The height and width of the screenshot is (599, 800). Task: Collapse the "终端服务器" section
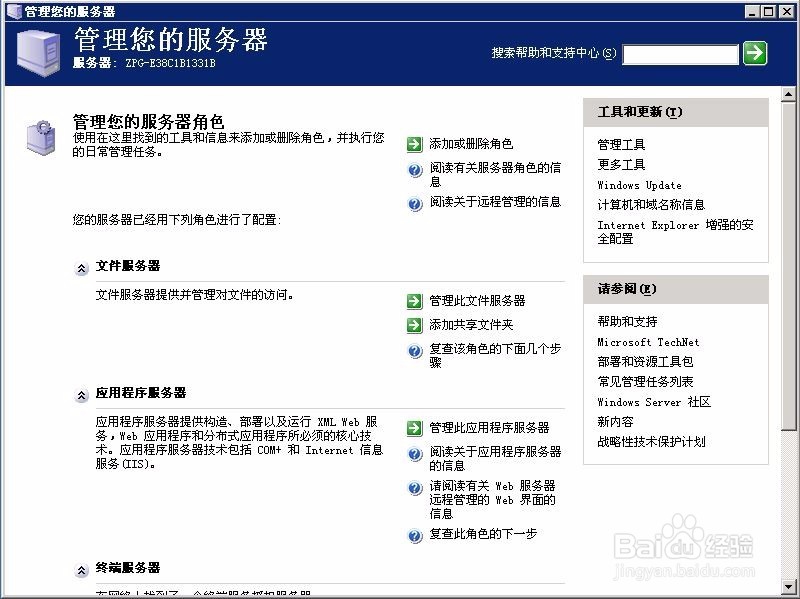[81, 570]
